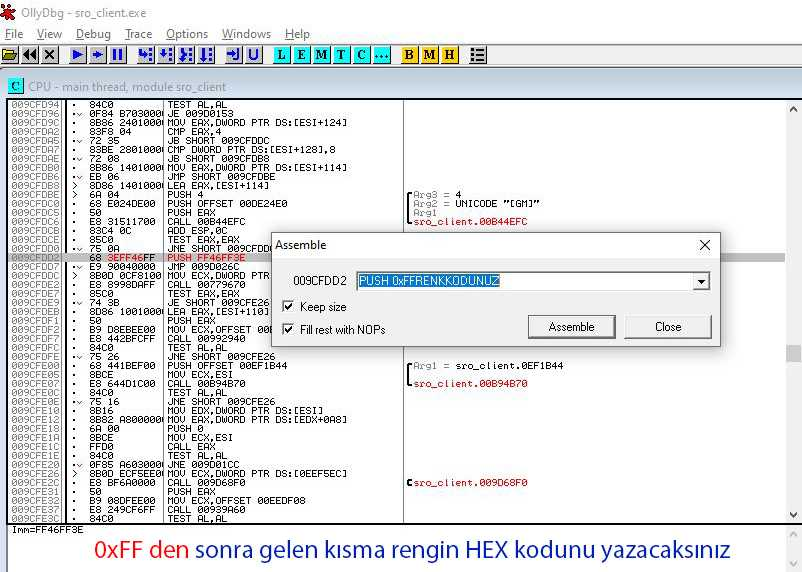The image size is (802, 572).
Task: Close the Assemble dialog with X
Action: [x=705, y=246]
